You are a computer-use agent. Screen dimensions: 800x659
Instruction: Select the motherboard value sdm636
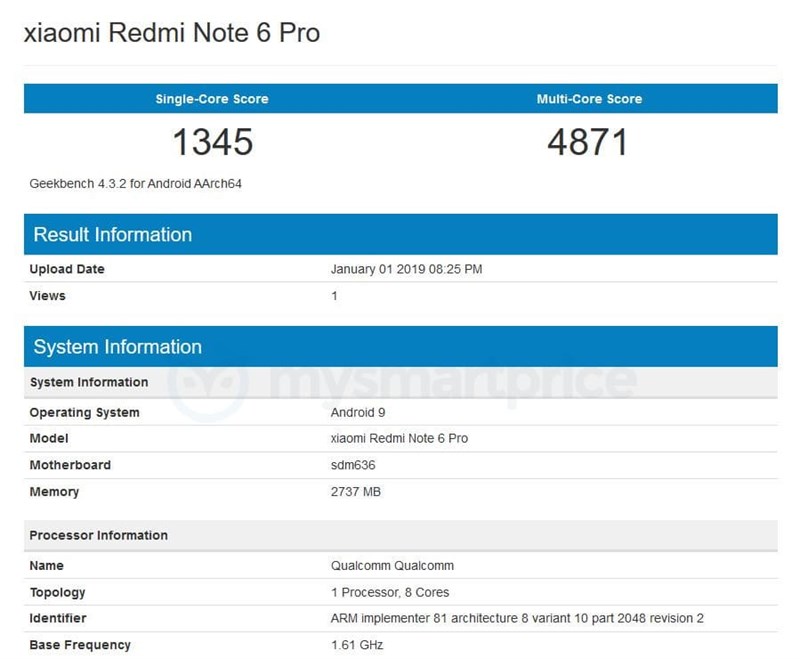(x=353, y=465)
